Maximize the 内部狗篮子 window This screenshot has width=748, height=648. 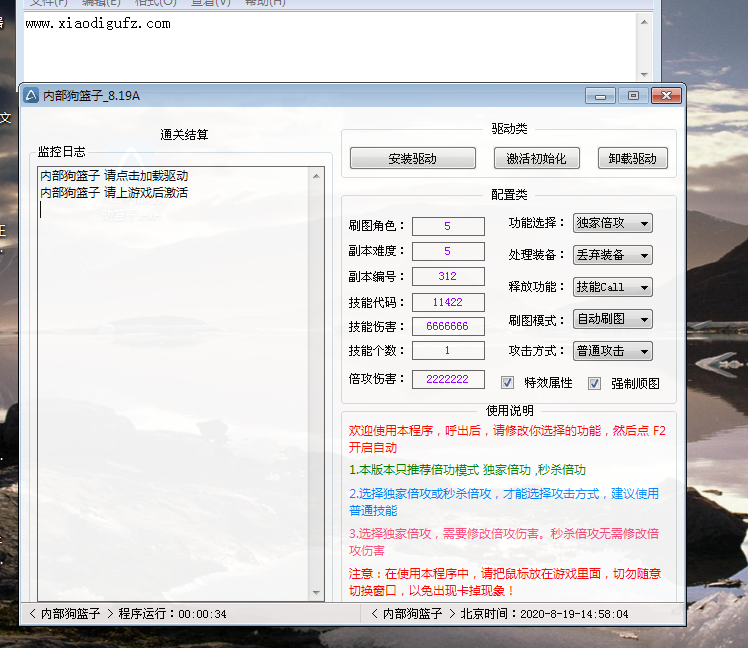[632, 96]
